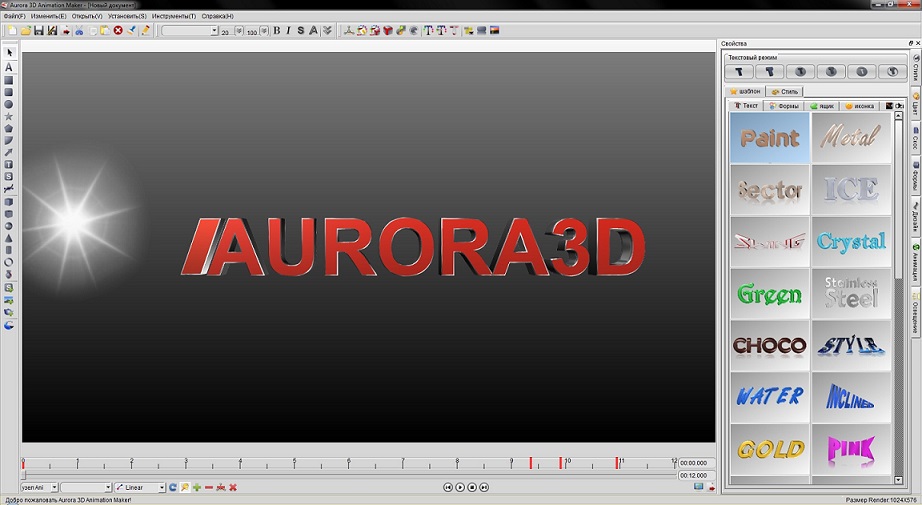
Task: Delete object with red circle X icon
Action: [118, 31]
